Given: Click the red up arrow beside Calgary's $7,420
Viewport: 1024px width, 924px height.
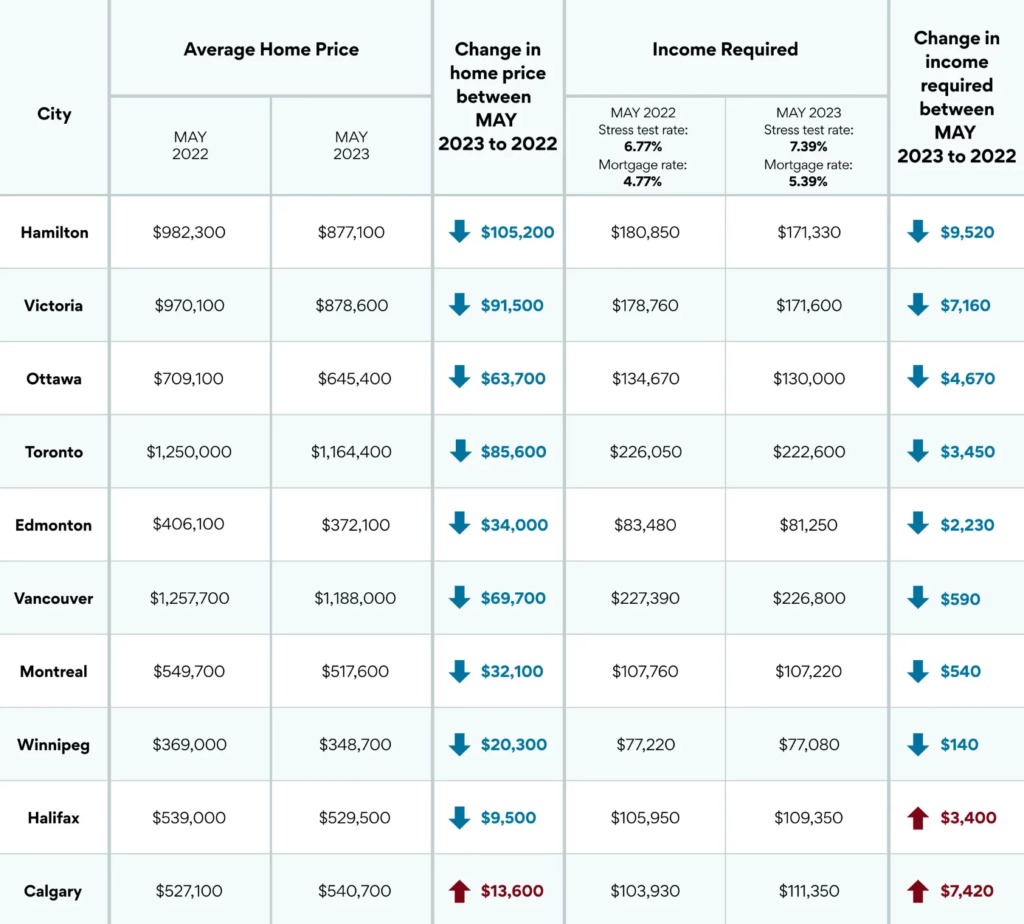Looking at the screenshot, I should pos(918,891).
